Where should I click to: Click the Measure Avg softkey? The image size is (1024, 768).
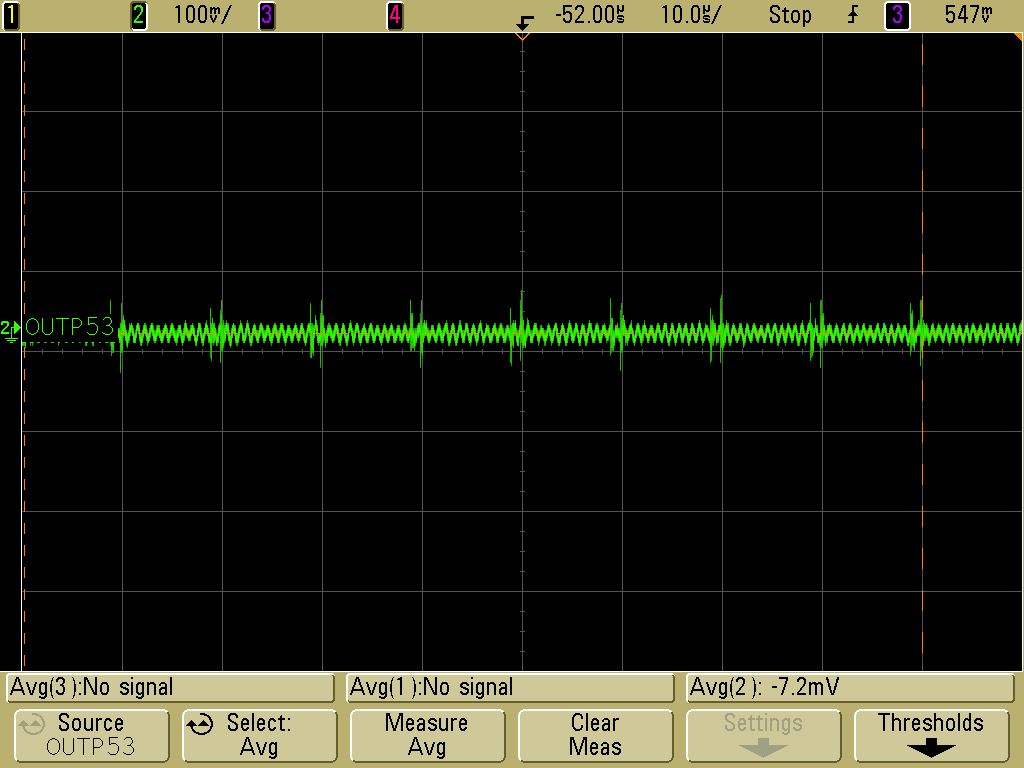point(427,735)
